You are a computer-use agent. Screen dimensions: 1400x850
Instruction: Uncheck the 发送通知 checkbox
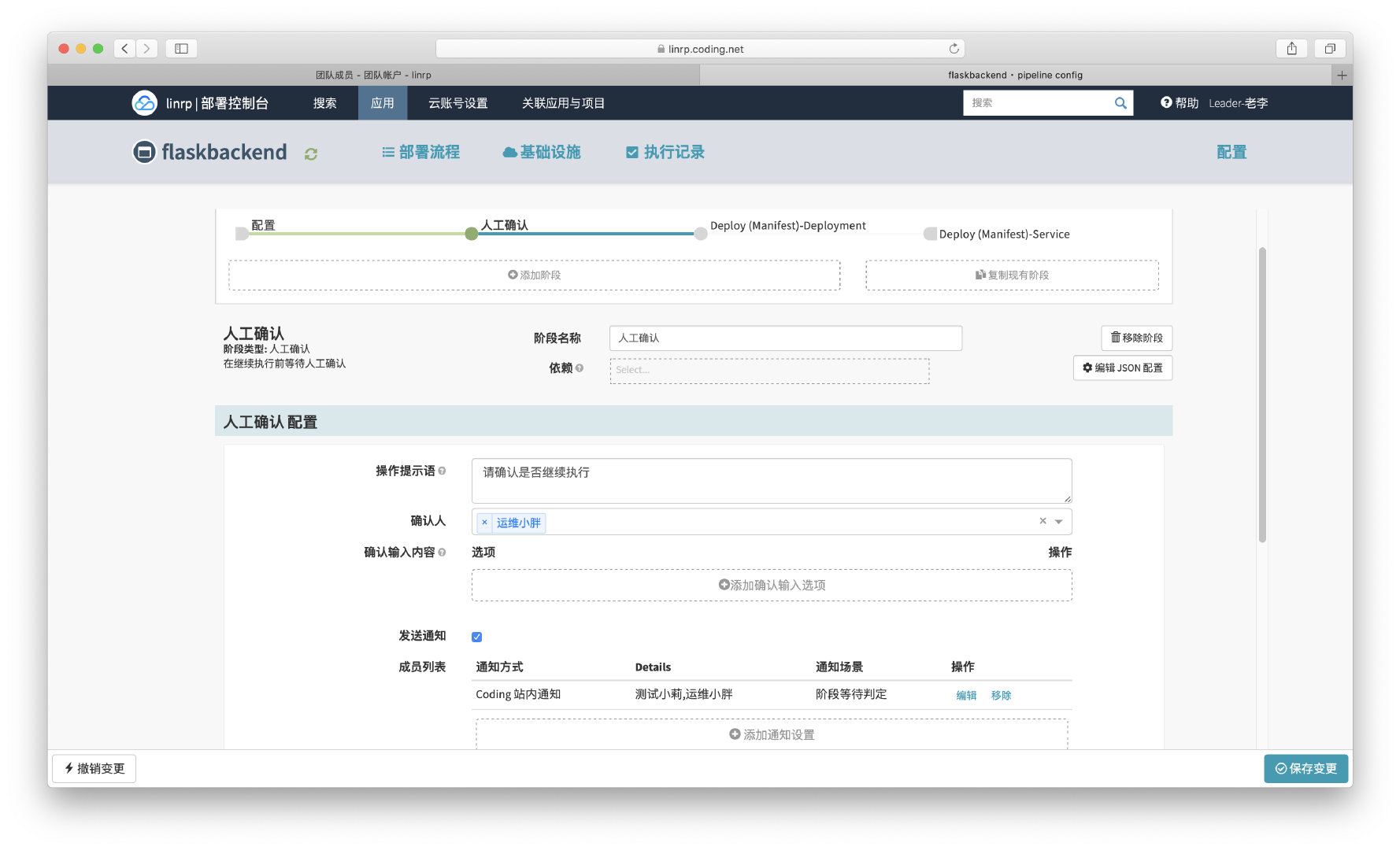(476, 637)
